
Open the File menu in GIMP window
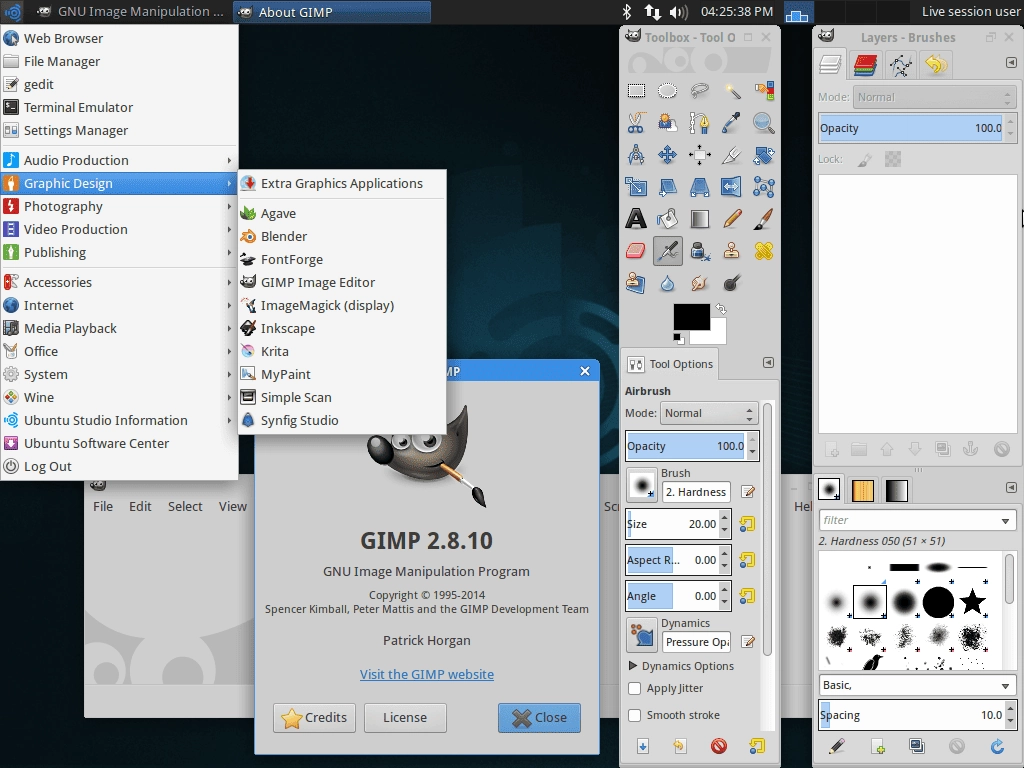pyautogui.click(x=103, y=506)
